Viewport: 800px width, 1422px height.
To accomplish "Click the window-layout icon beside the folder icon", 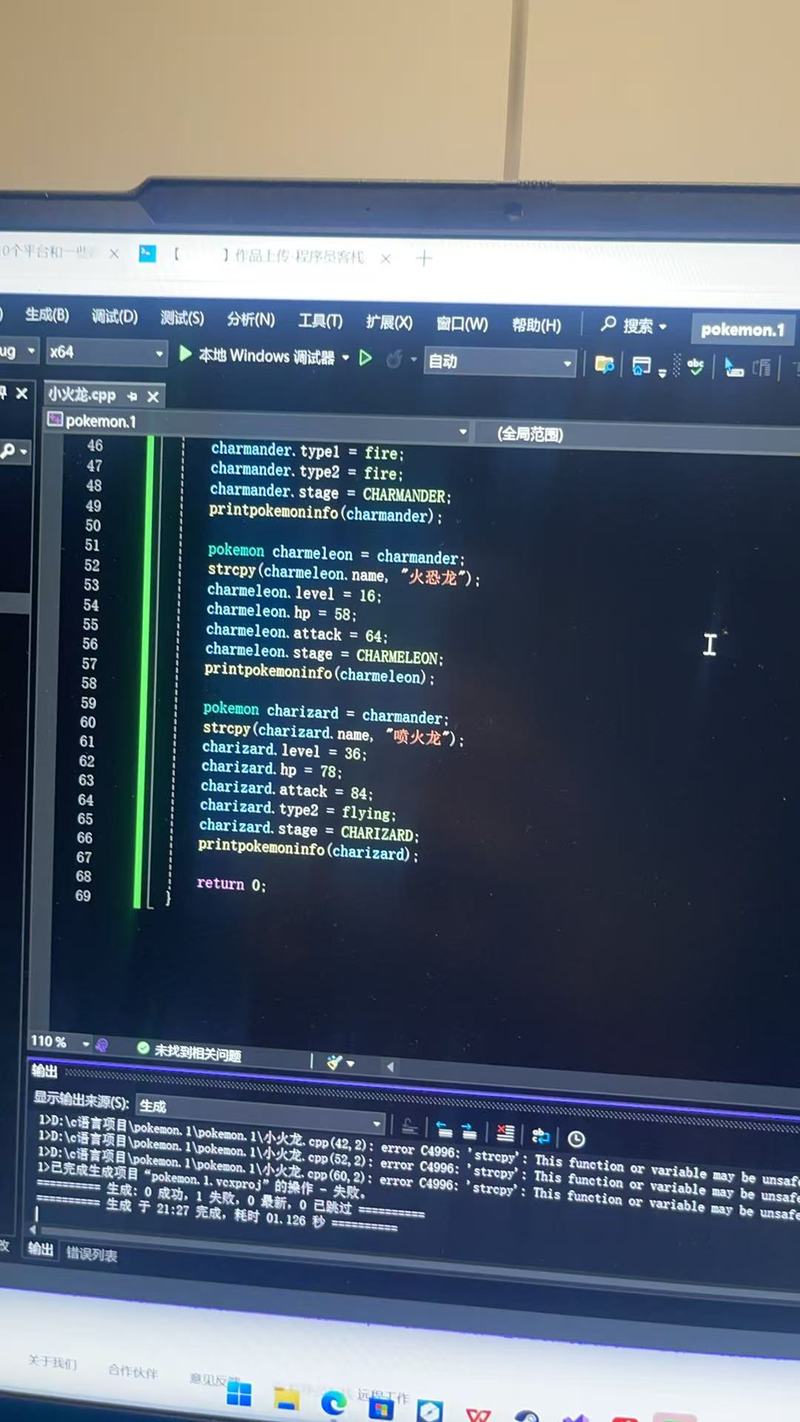I will [642, 365].
